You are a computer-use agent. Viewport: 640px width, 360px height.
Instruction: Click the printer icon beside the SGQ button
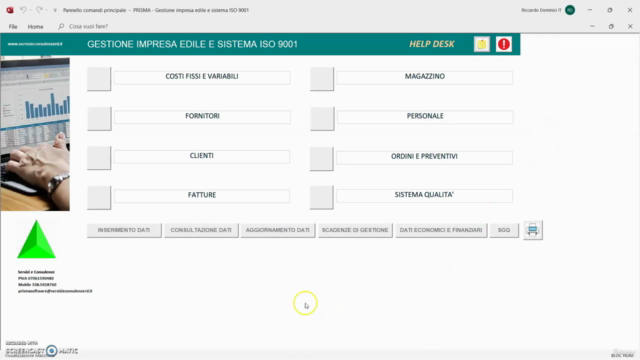point(533,230)
